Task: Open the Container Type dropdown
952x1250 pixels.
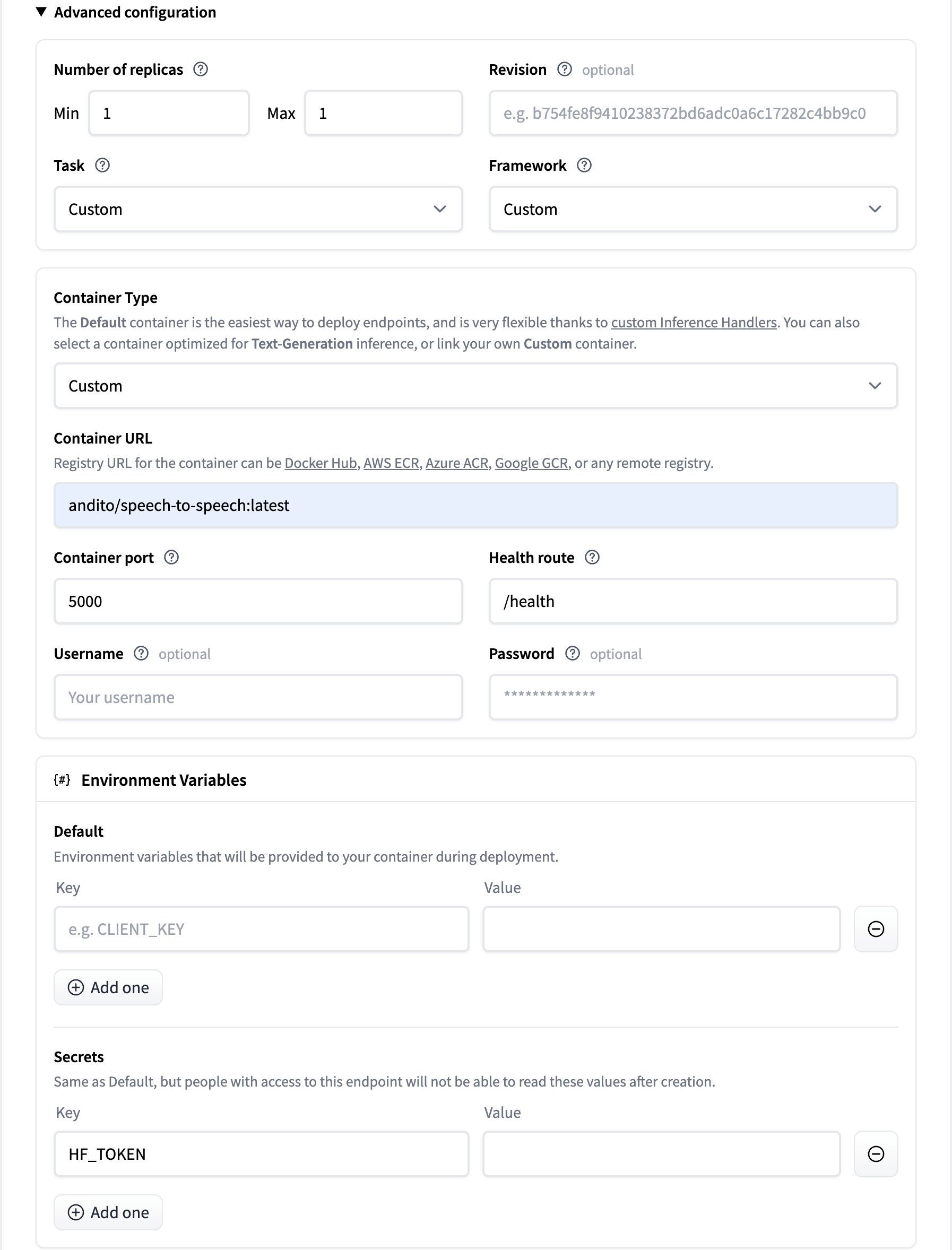Action: pos(475,386)
